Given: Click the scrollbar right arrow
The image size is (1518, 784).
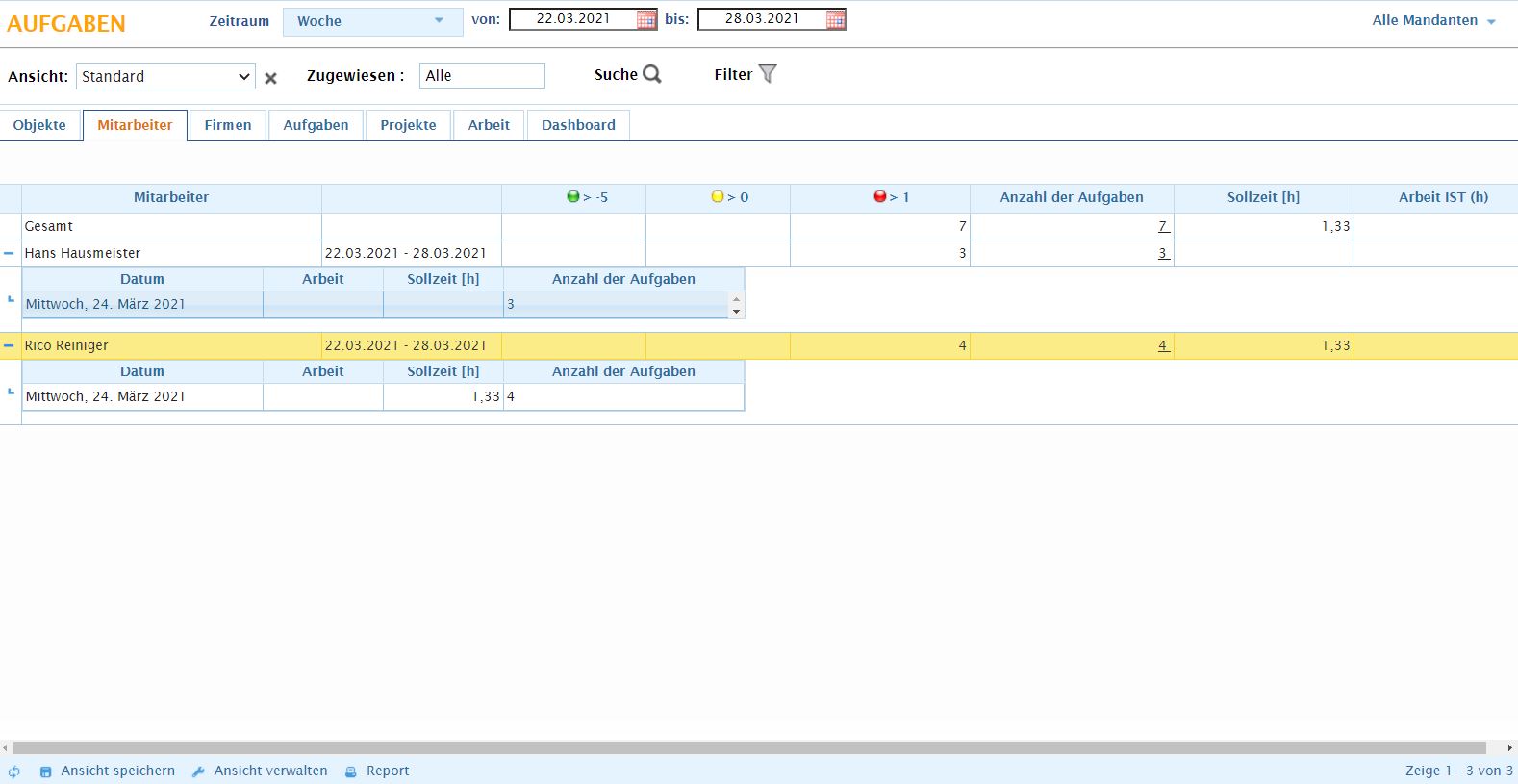Looking at the screenshot, I should coord(1510,747).
